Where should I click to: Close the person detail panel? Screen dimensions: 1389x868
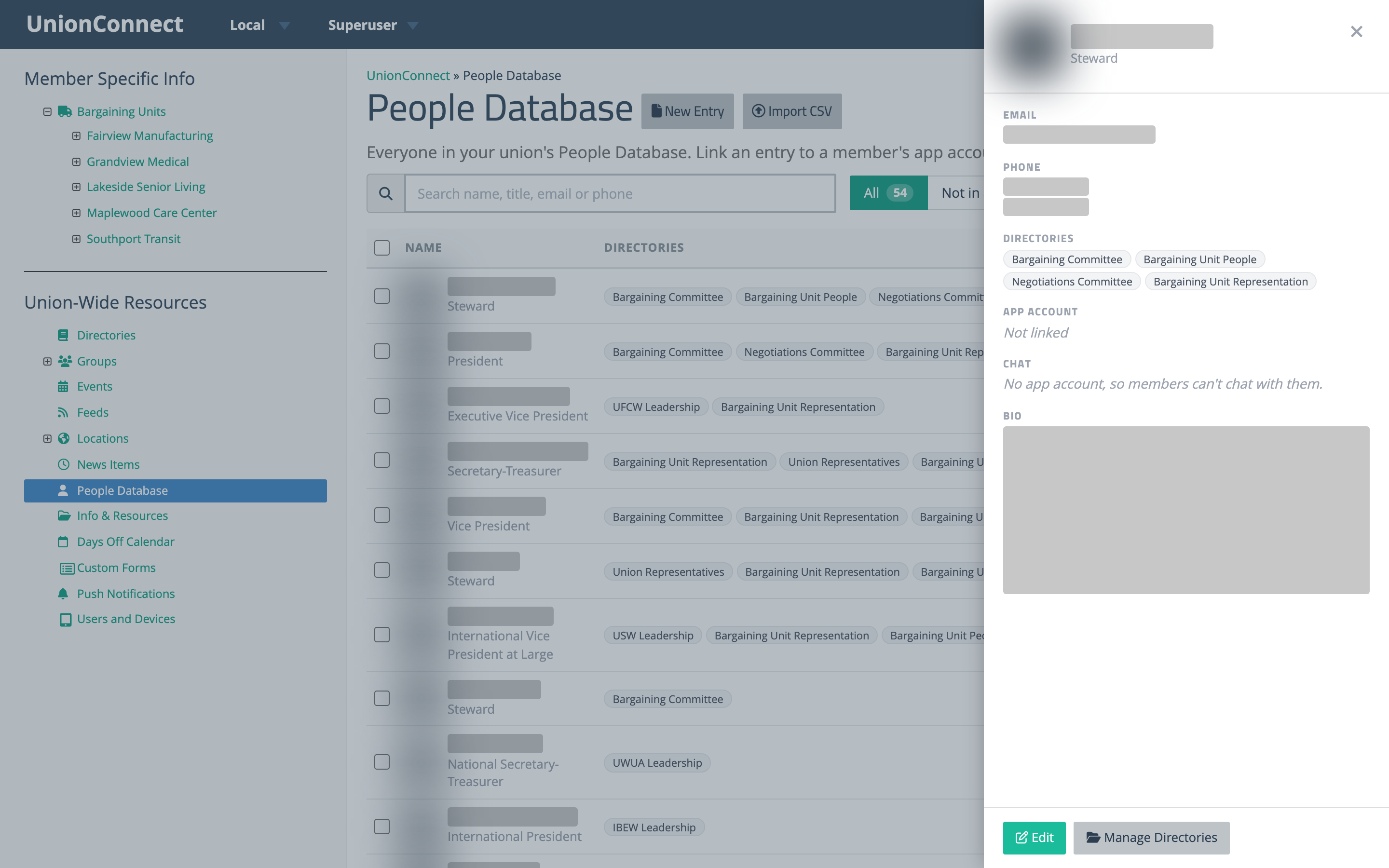[x=1356, y=31]
